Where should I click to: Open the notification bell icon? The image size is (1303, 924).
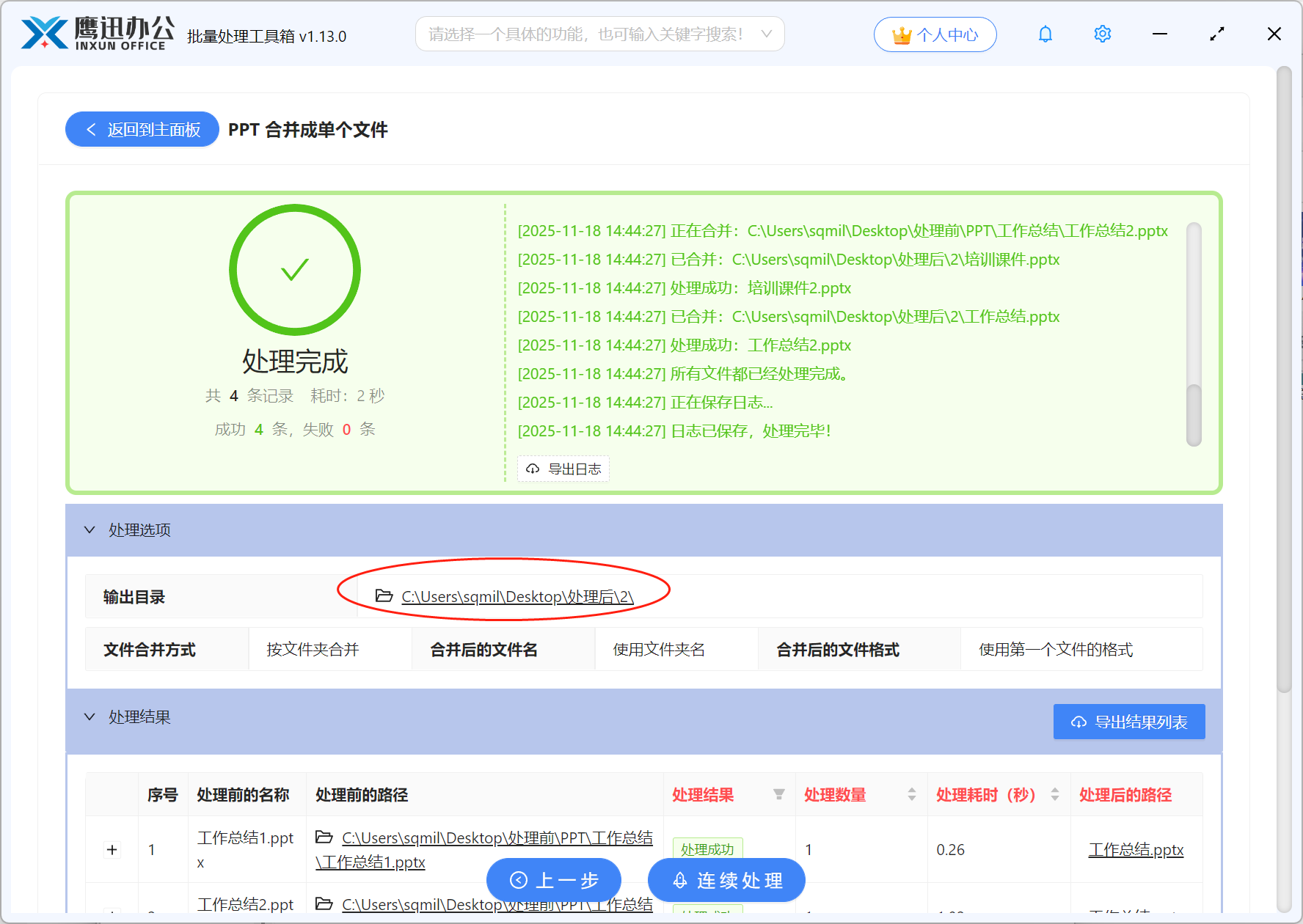click(1045, 34)
